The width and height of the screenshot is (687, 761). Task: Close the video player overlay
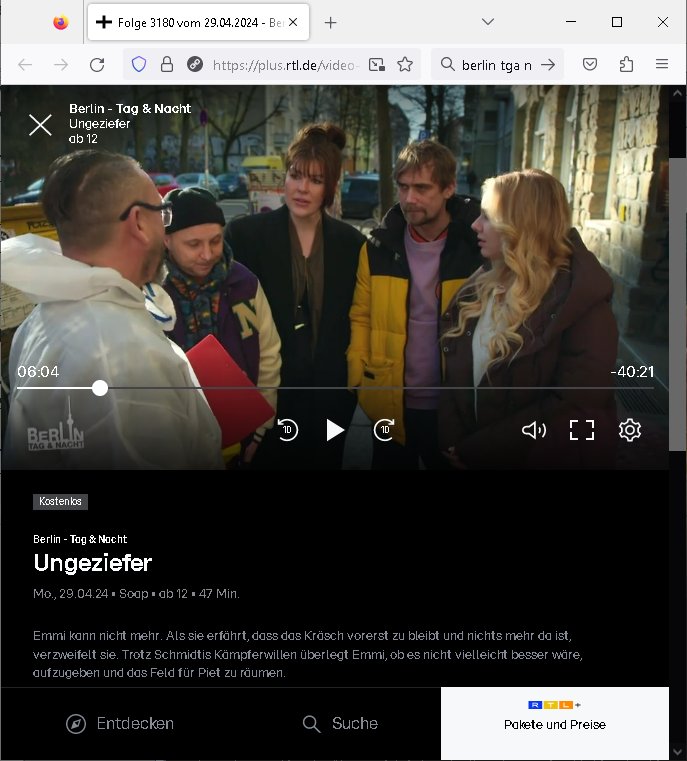pyautogui.click(x=40, y=124)
